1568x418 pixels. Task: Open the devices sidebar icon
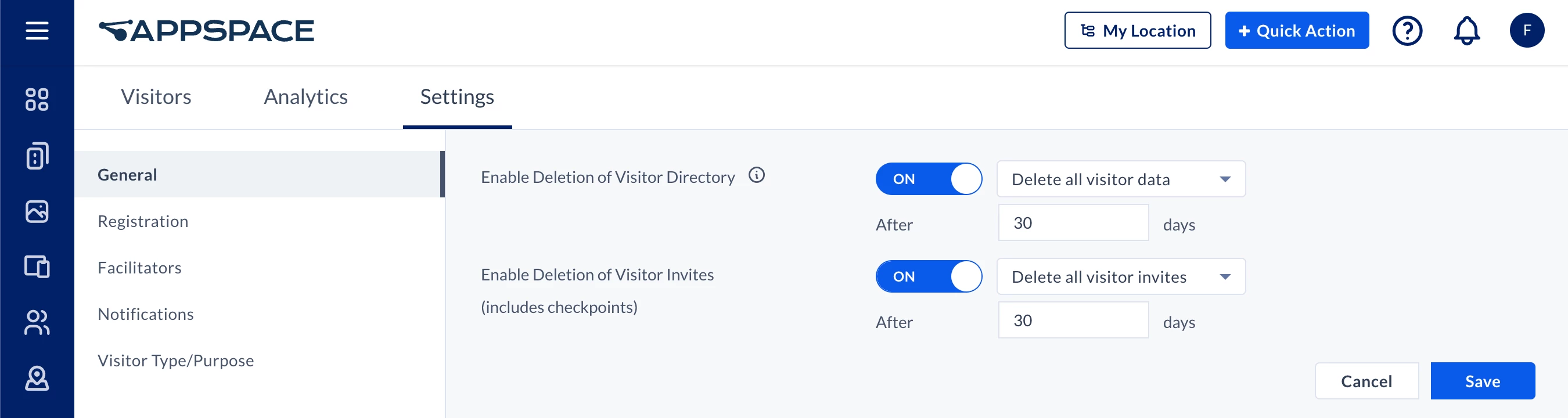click(x=37, y=266)
